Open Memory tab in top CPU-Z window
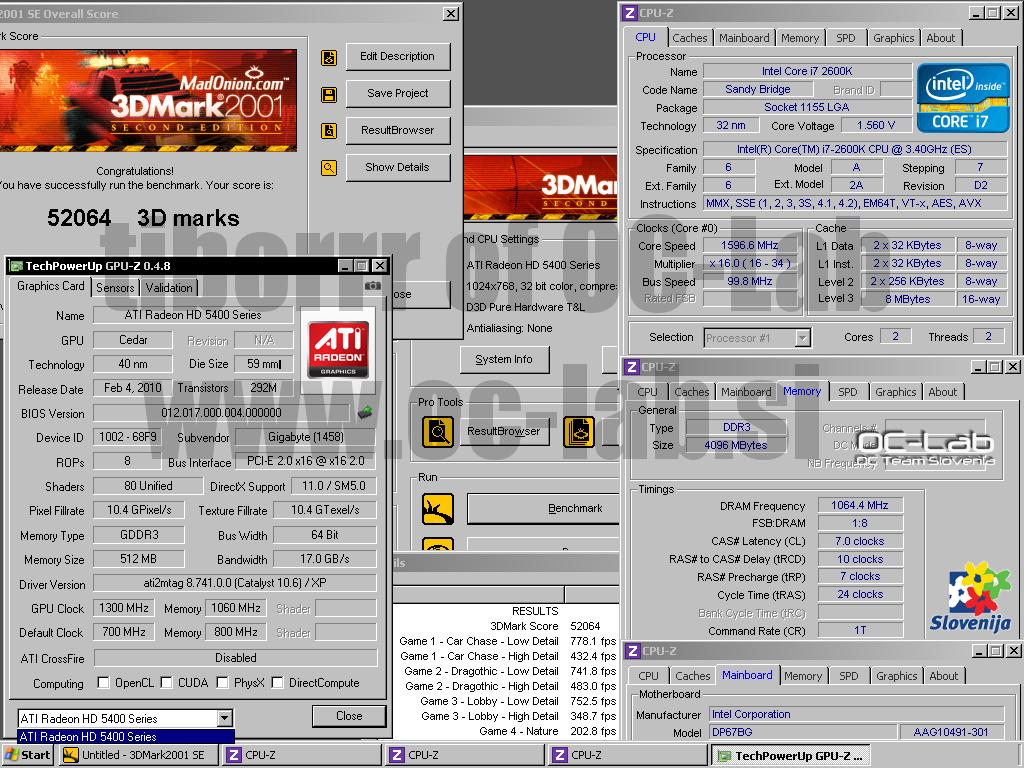Image resolution: width=1024 pixels, height=768 pixels. (x=800, y=38)
